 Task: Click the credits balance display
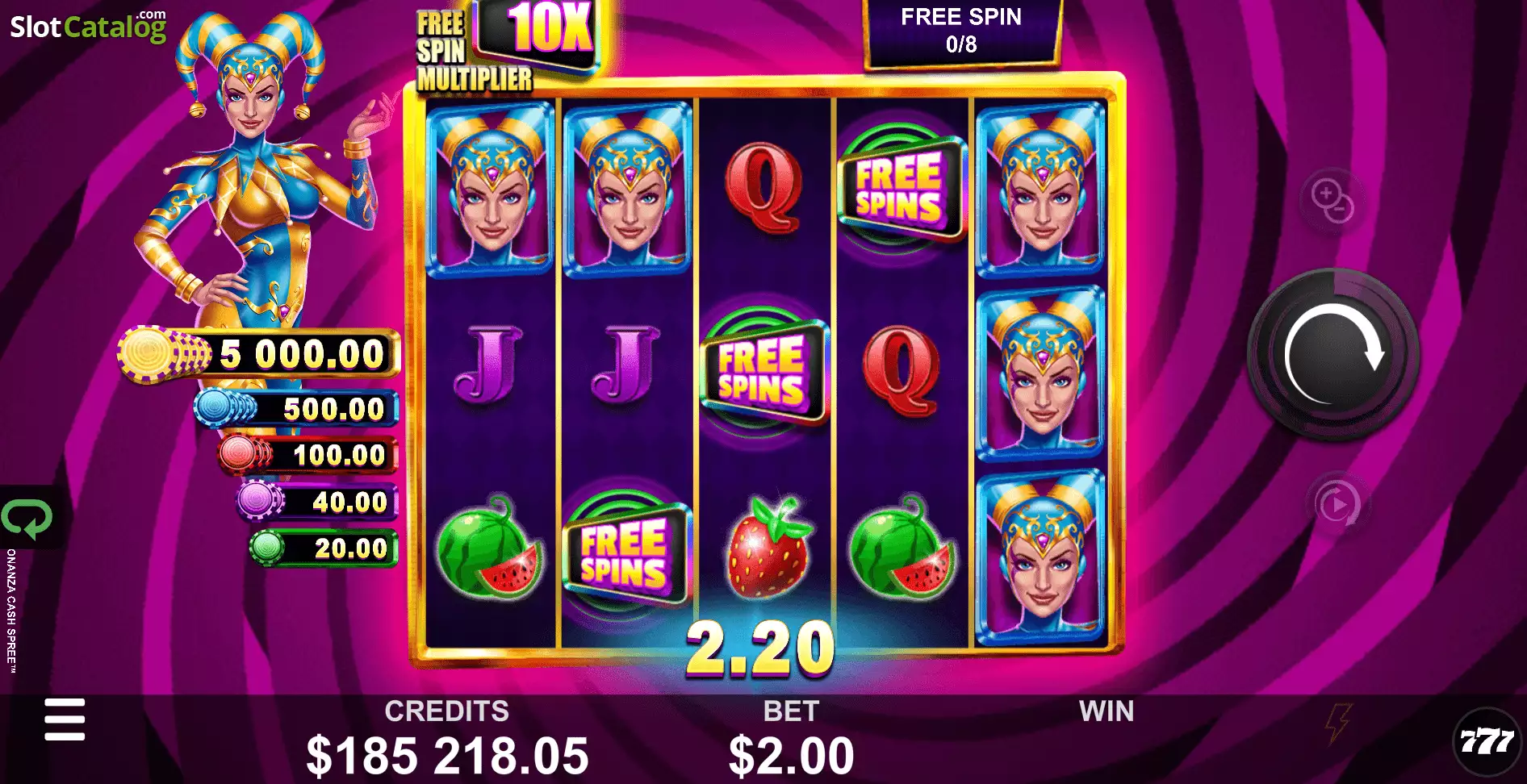click(448, 757)
